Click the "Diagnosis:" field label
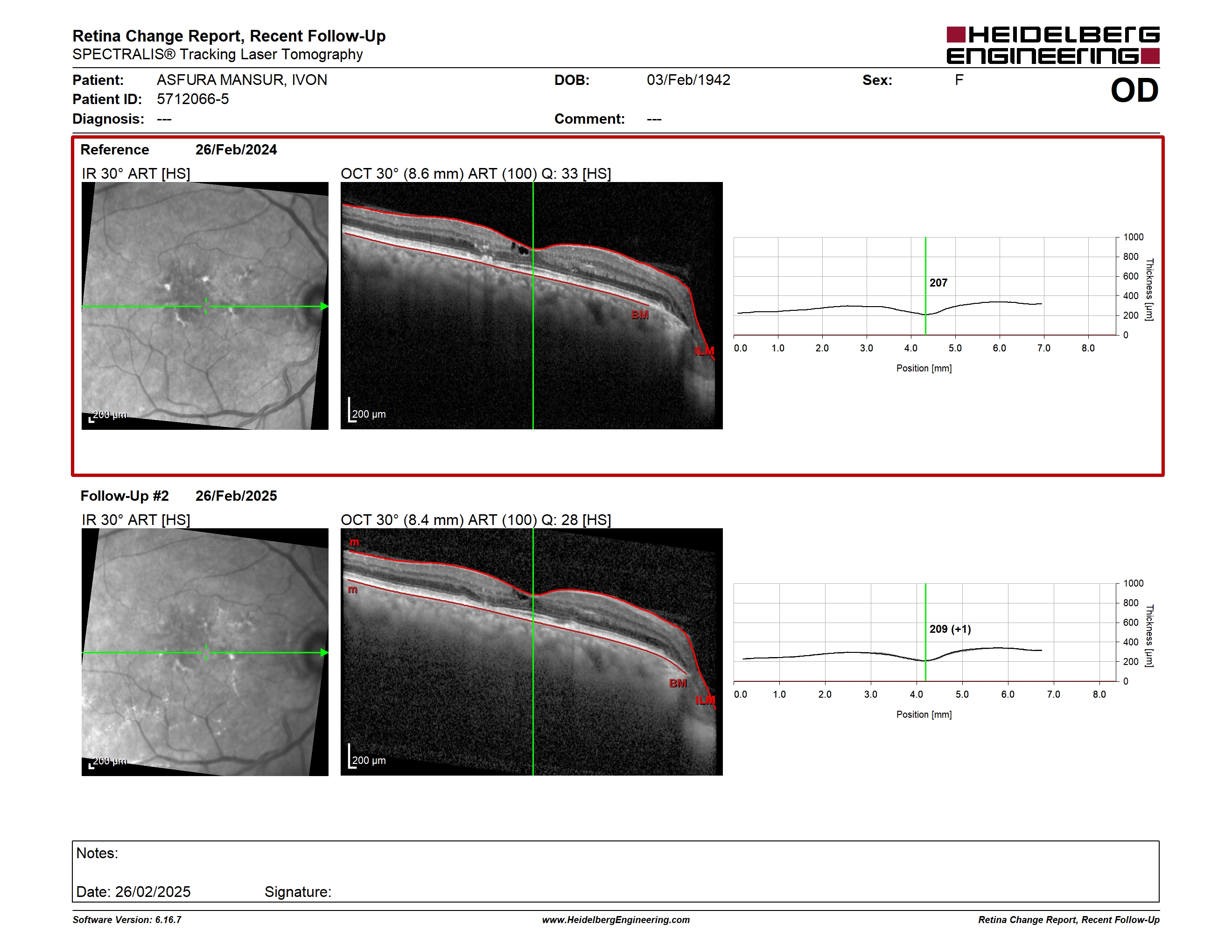 [x=108, y=119]
